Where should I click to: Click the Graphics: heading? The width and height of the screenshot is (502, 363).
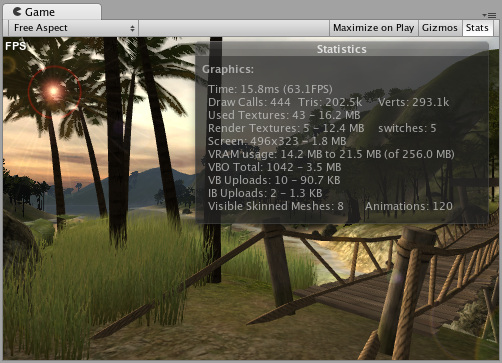tap(228, 69)
